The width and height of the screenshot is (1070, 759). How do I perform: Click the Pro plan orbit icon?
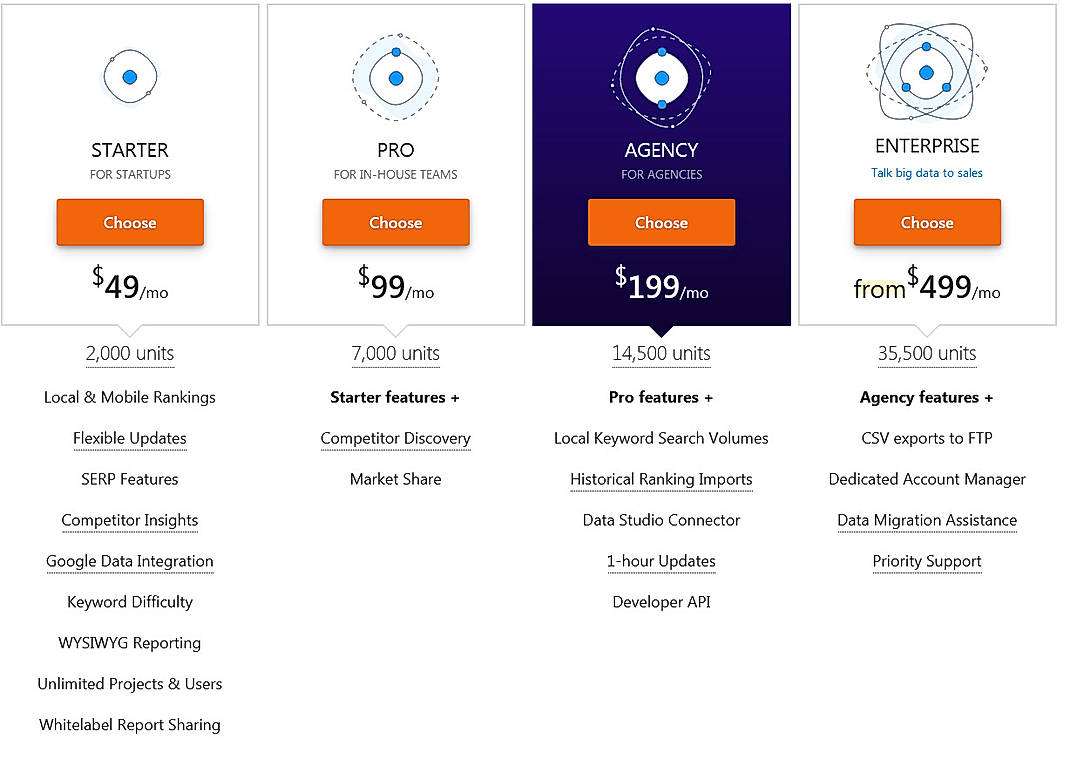click(396, 76)
